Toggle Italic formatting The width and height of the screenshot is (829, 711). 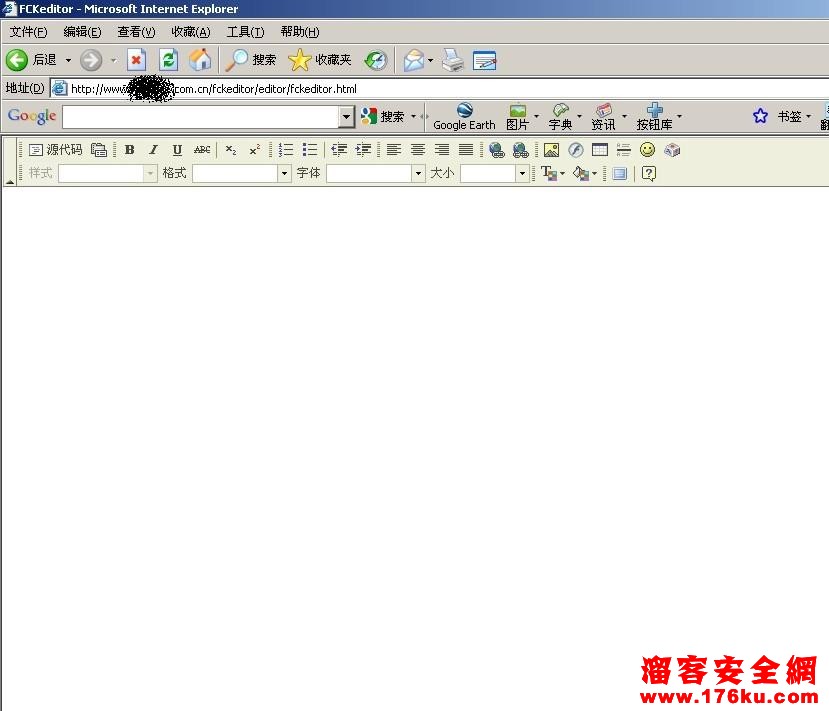(x=153, y=150)
